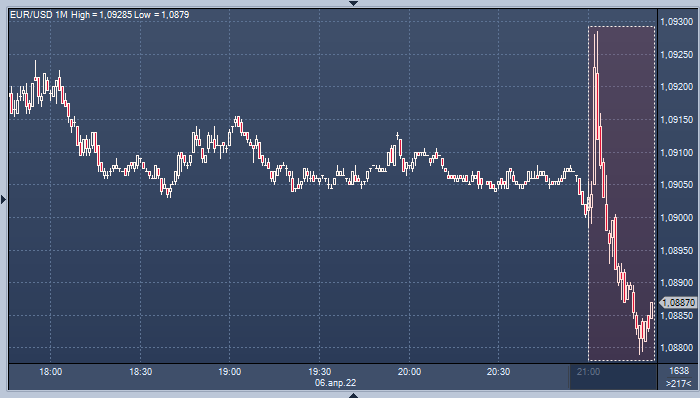Click the current price tag 1,08870
This screenshot has width=700, height=398.
[x=678, y=303]
